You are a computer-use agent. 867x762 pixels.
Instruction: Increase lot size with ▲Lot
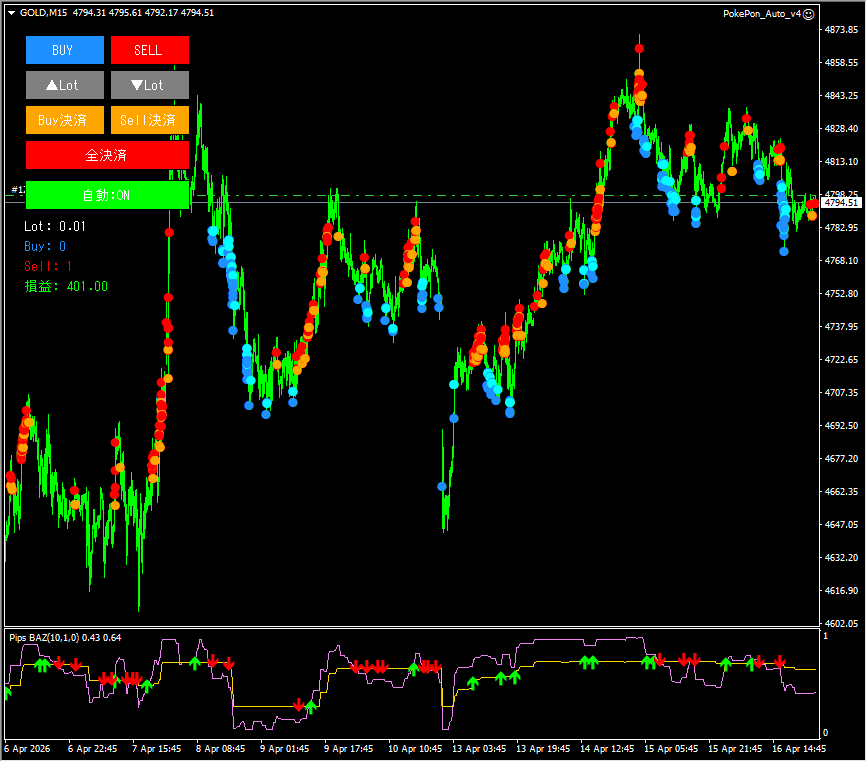[x=64, y=85]
